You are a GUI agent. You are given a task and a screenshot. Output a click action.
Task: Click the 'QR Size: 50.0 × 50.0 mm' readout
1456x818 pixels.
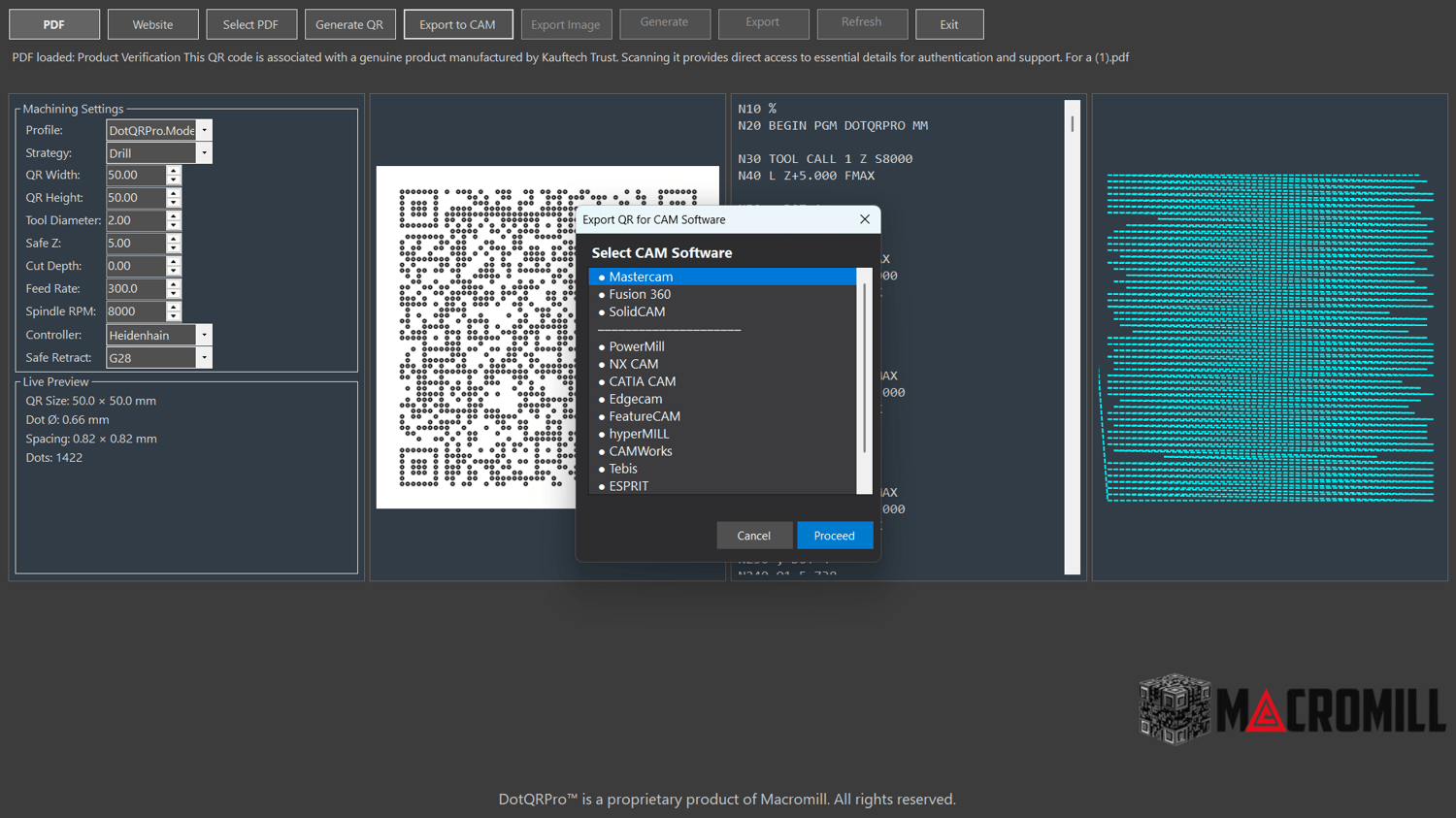tap(91, 401)
